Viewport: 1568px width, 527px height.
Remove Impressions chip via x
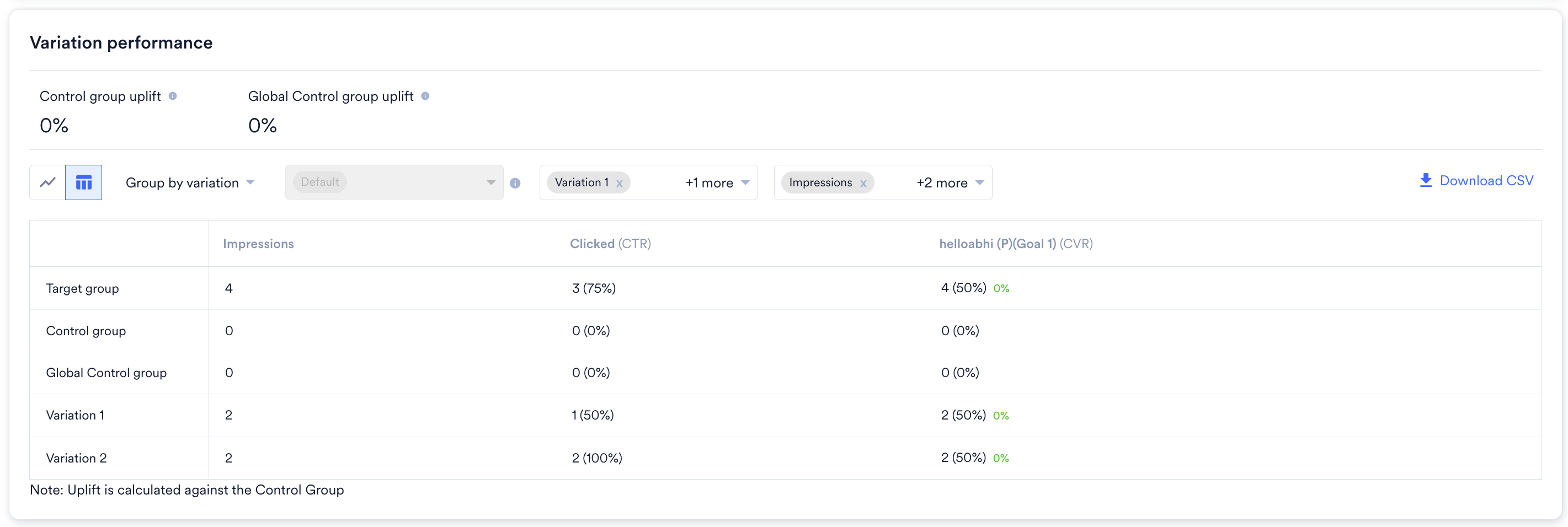pos(863,184)
